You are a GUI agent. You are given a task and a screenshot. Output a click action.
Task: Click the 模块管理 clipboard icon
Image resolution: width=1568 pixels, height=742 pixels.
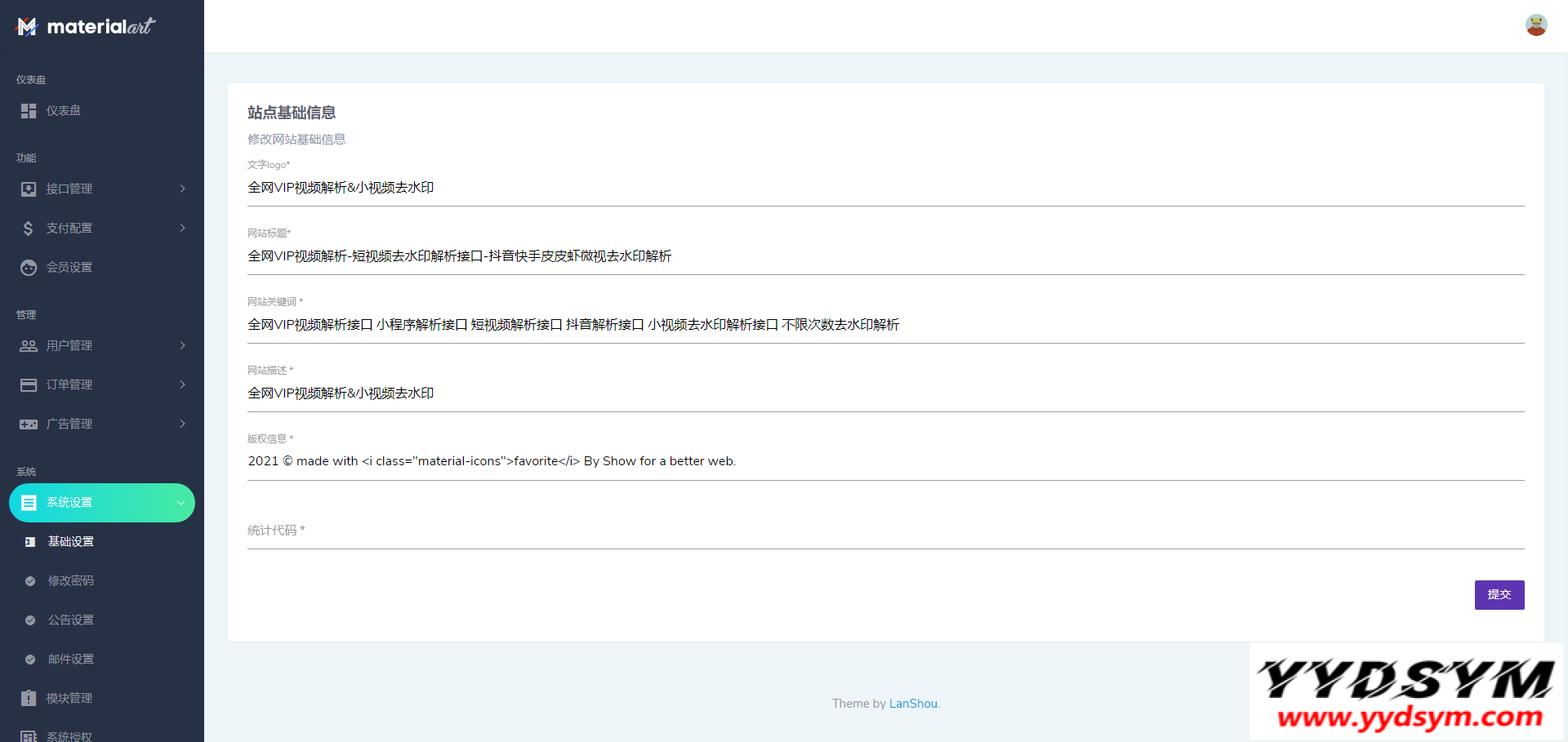pyautogui.click(x=29, y=699)
